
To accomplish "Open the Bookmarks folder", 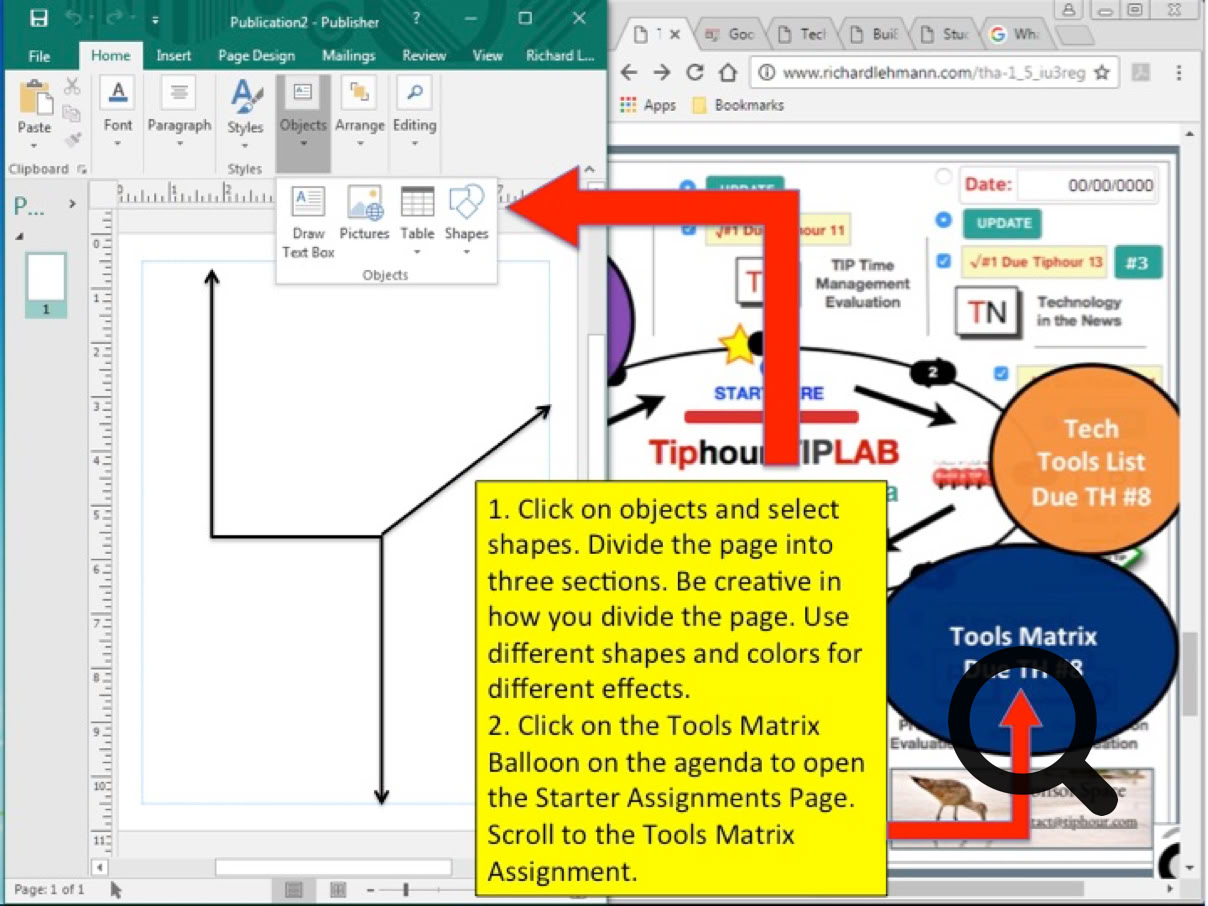I will click(x=738, y=105).
